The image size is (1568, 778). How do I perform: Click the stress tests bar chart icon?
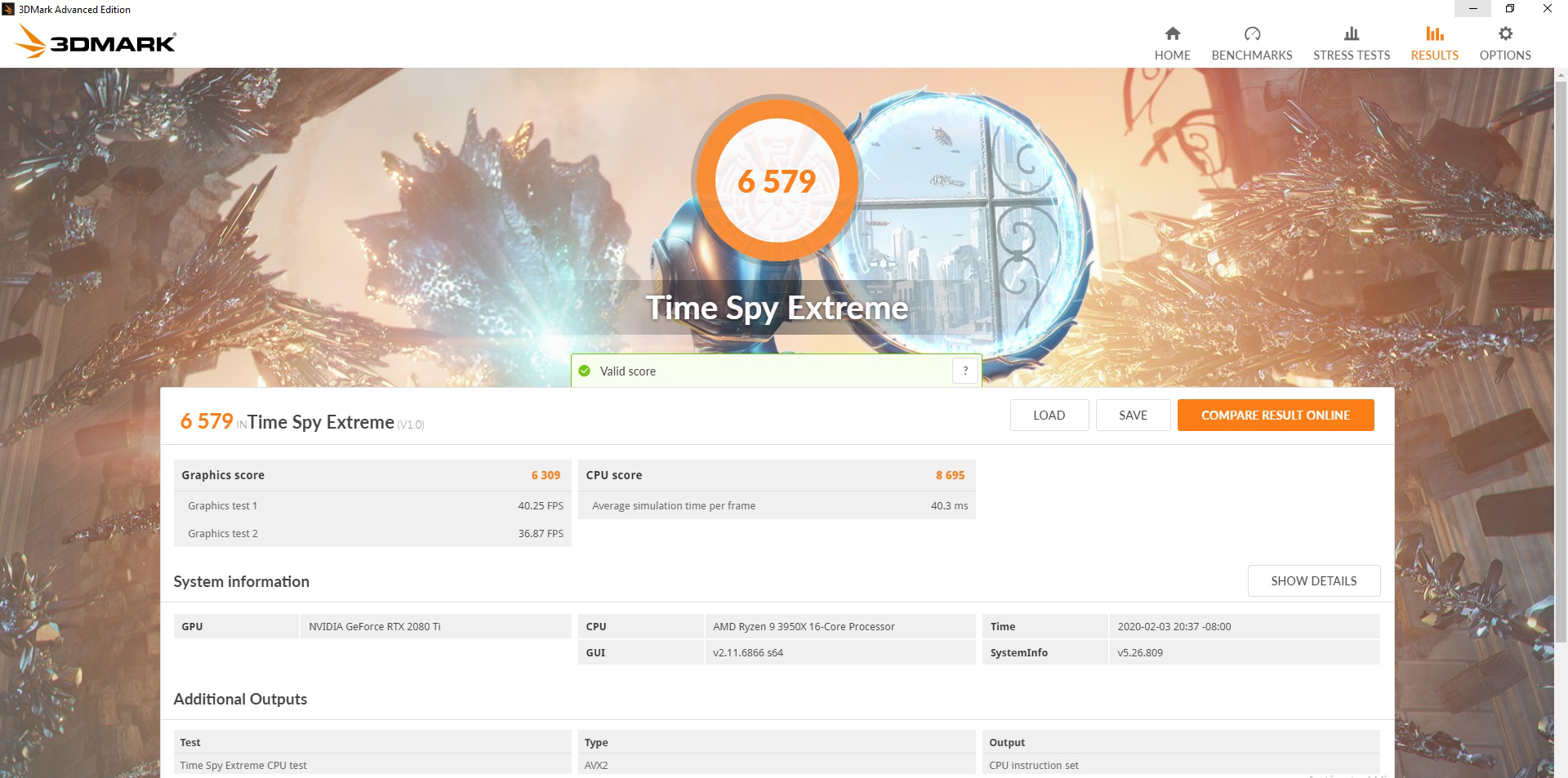click(1352, 33)
